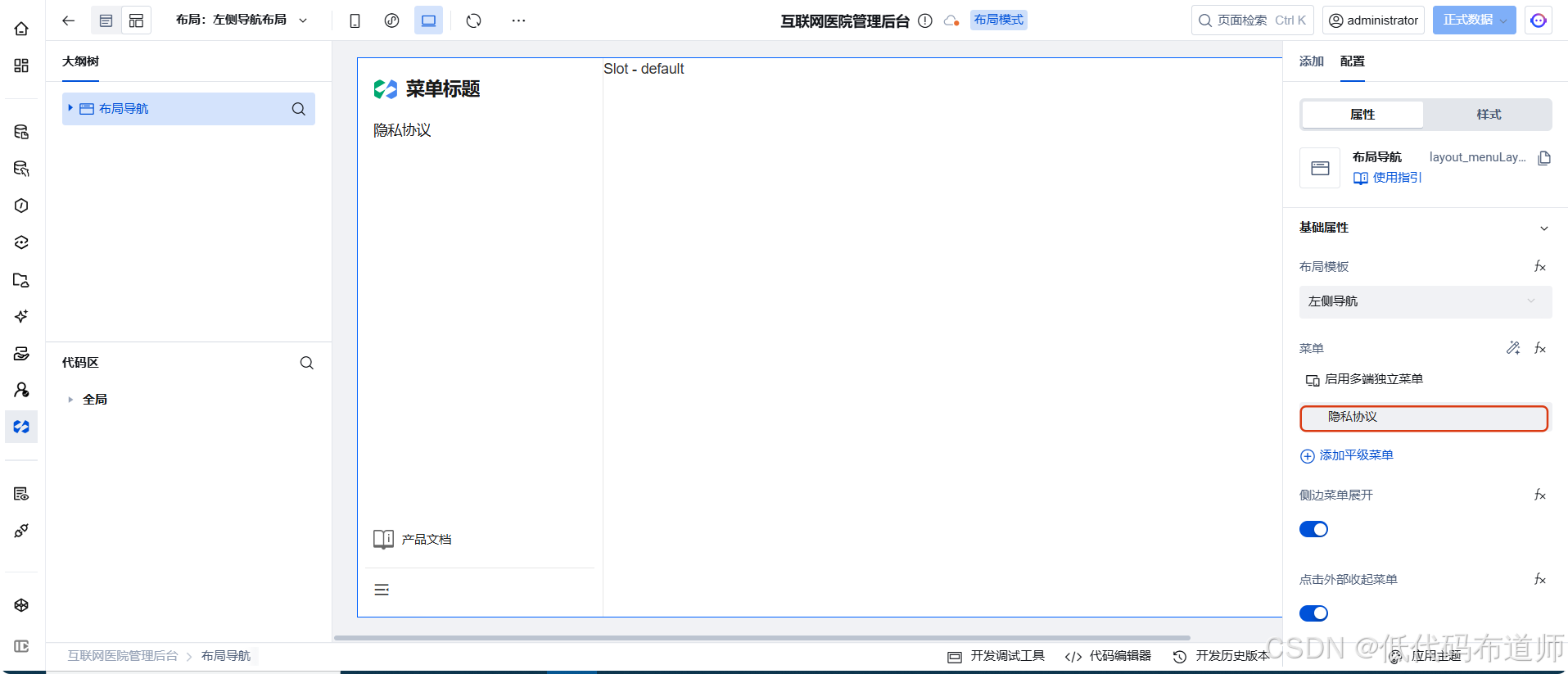Click the home icon in left sidebar
This screenshot has width=1568, height=674.
point(21,29)
